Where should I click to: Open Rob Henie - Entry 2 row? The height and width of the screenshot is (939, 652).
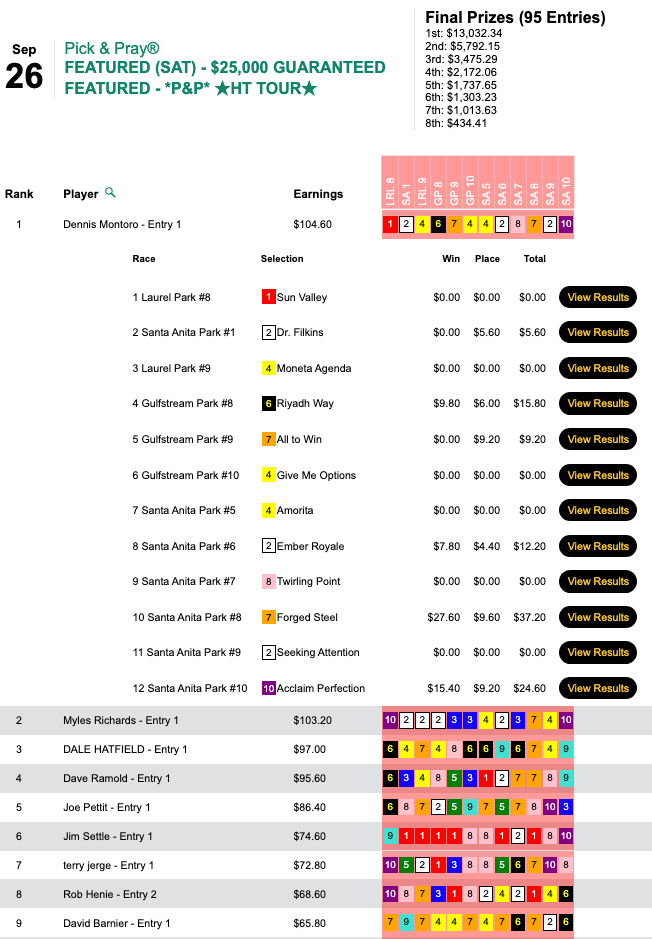pos(326,894)
